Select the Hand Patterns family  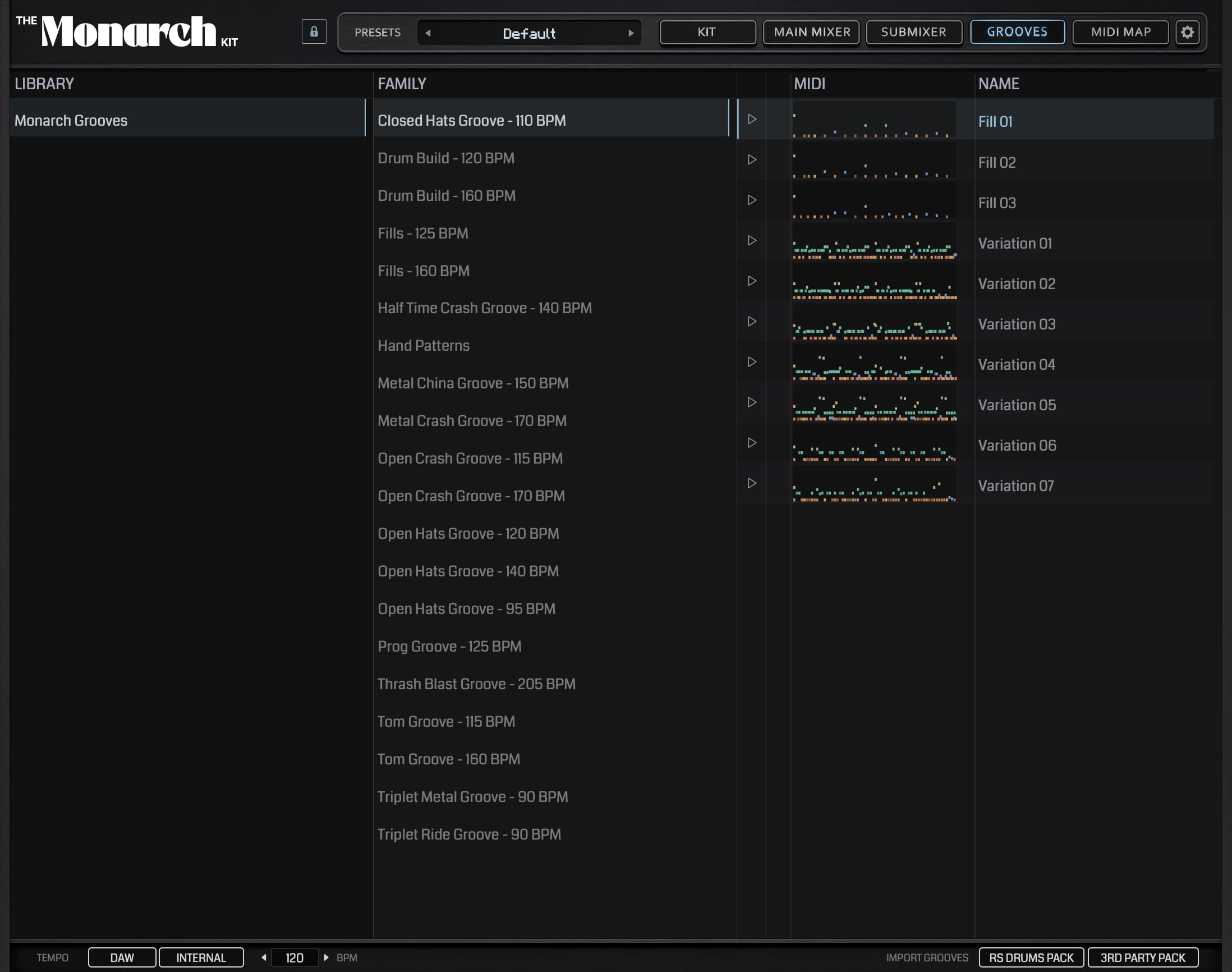551,346
